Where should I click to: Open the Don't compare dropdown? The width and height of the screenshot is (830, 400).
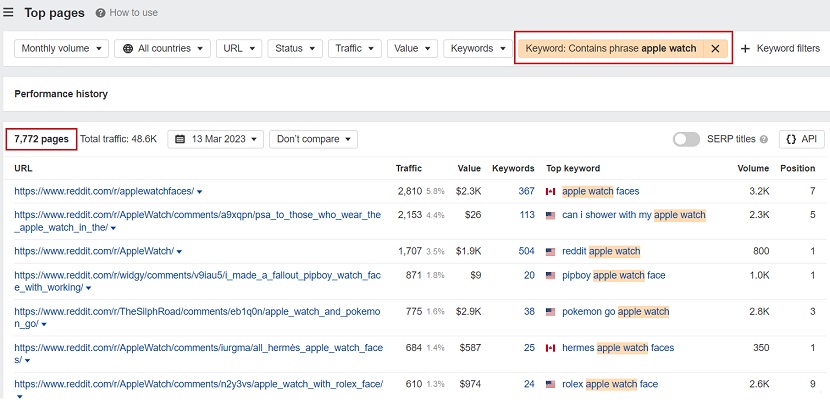pos(313,139)
